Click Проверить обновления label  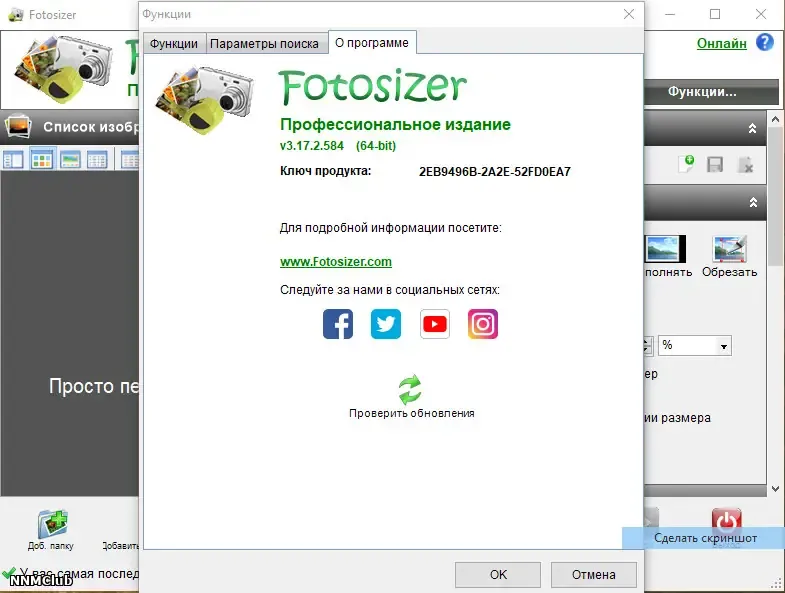point(412,413)
